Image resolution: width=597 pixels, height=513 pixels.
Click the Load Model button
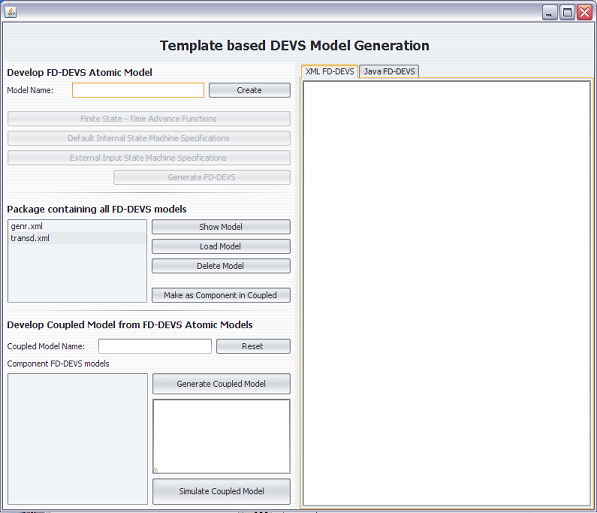221,246
